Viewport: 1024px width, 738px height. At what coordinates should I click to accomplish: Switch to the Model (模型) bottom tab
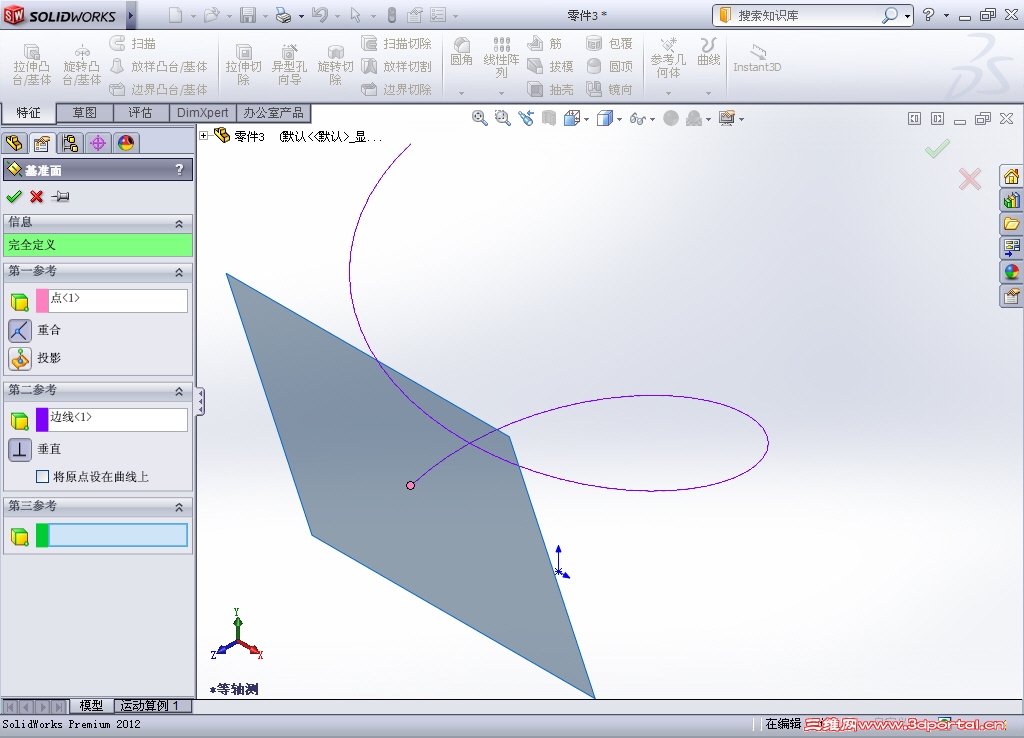pyautogui.click(x=91, y=705)
